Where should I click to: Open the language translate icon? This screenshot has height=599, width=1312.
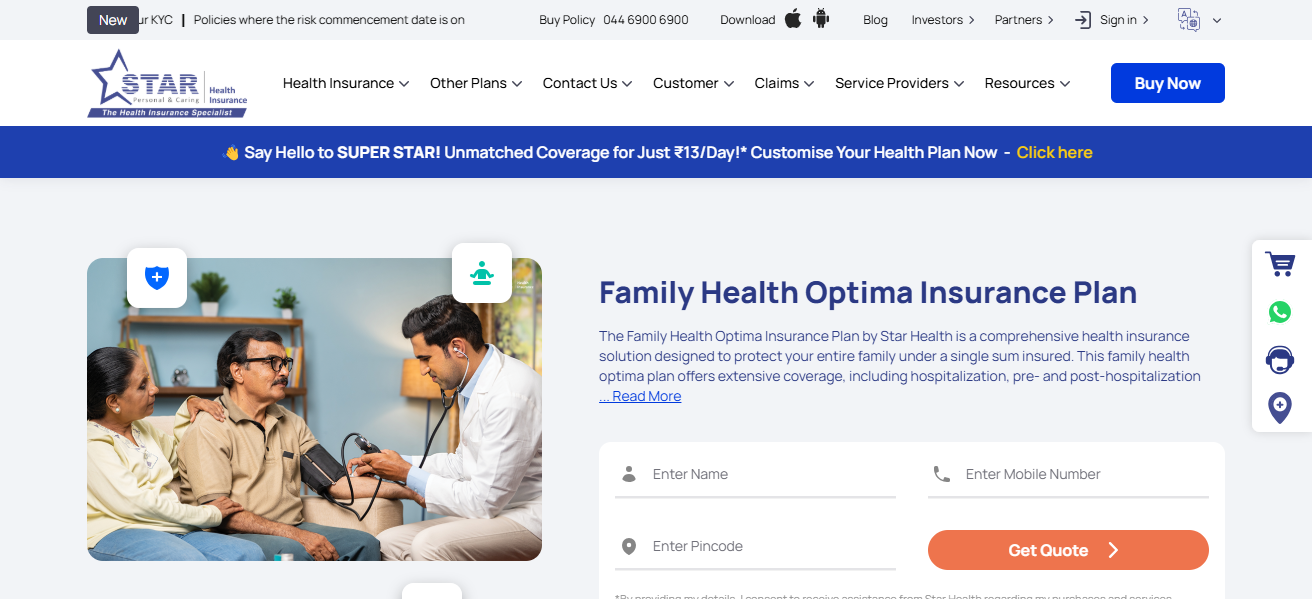pyautogui.click(x=1189, y=20)
